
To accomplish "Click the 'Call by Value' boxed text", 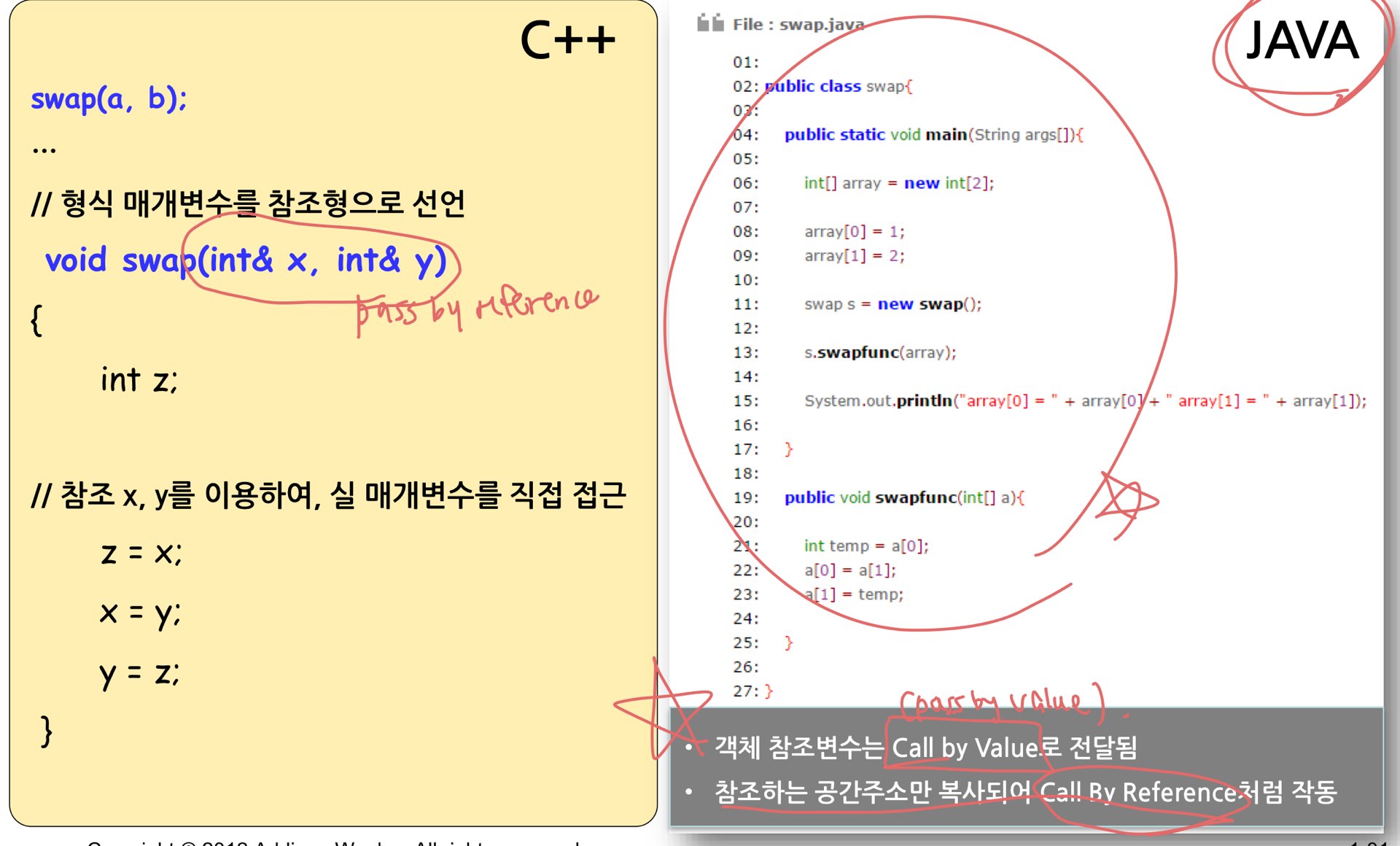I will [x=964, y=748].
